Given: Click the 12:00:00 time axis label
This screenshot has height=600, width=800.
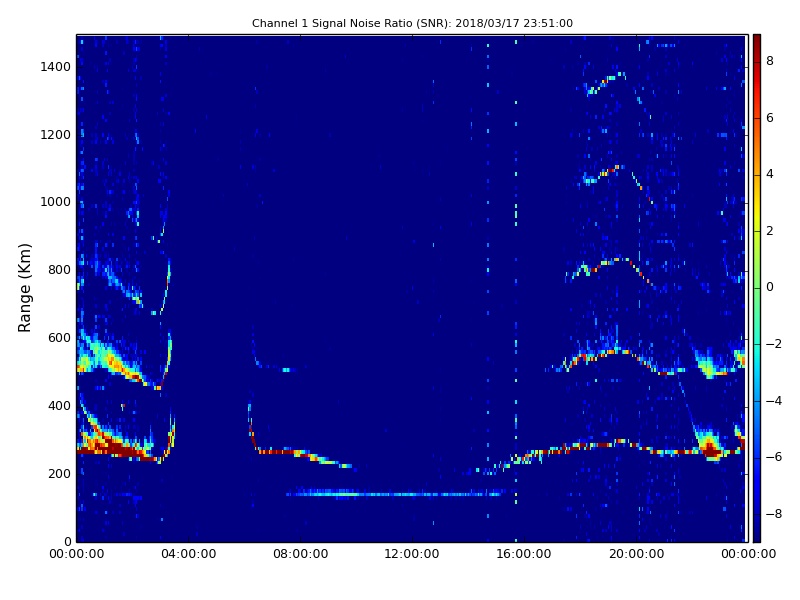Looking at the screenshot, I should (412, 554).
